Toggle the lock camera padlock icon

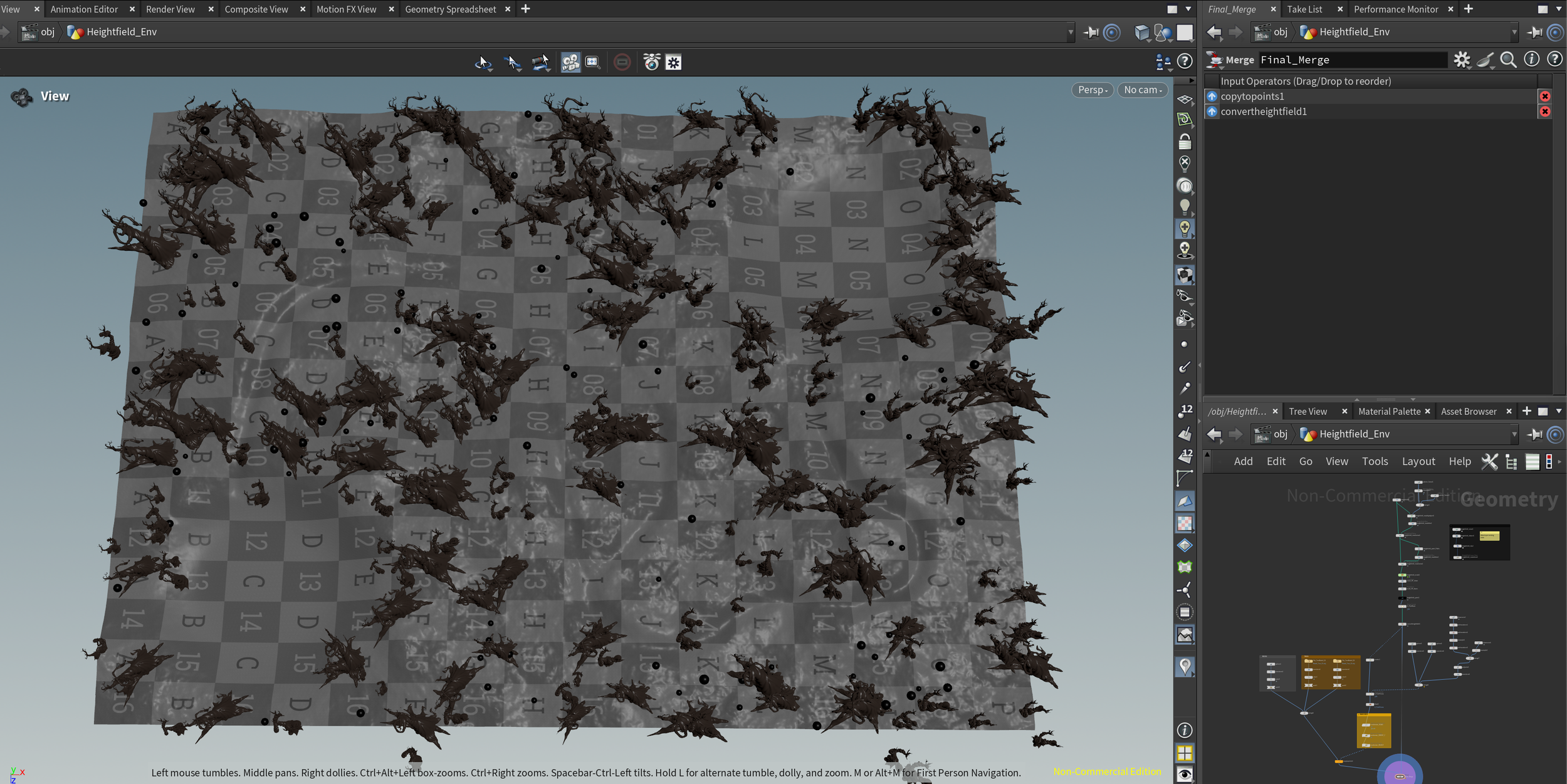point(1184,142)
